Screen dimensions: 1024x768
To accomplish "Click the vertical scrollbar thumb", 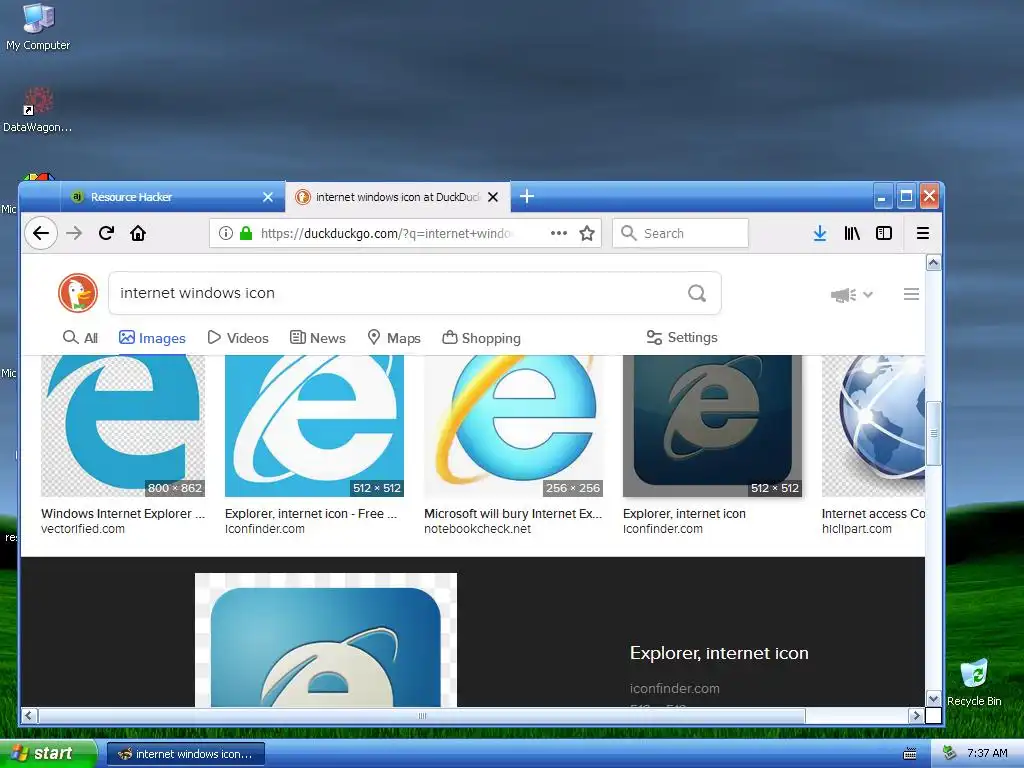I will coord(934,434).
